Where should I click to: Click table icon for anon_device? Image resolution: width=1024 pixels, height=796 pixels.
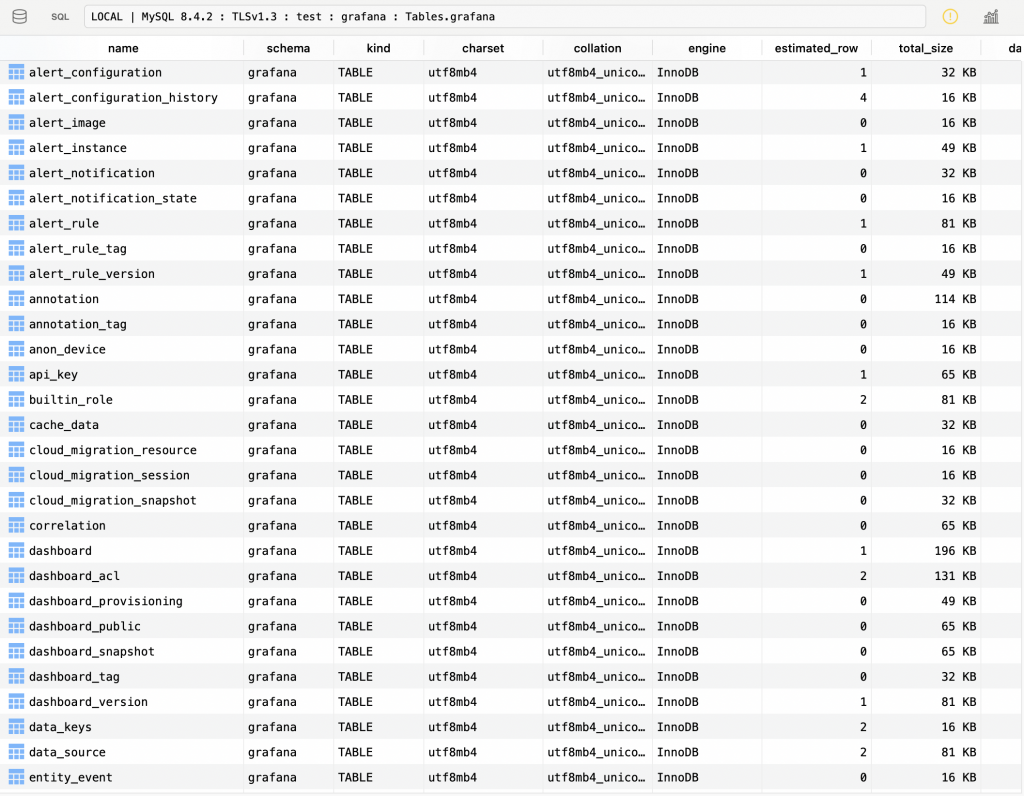tap(16, 349)
